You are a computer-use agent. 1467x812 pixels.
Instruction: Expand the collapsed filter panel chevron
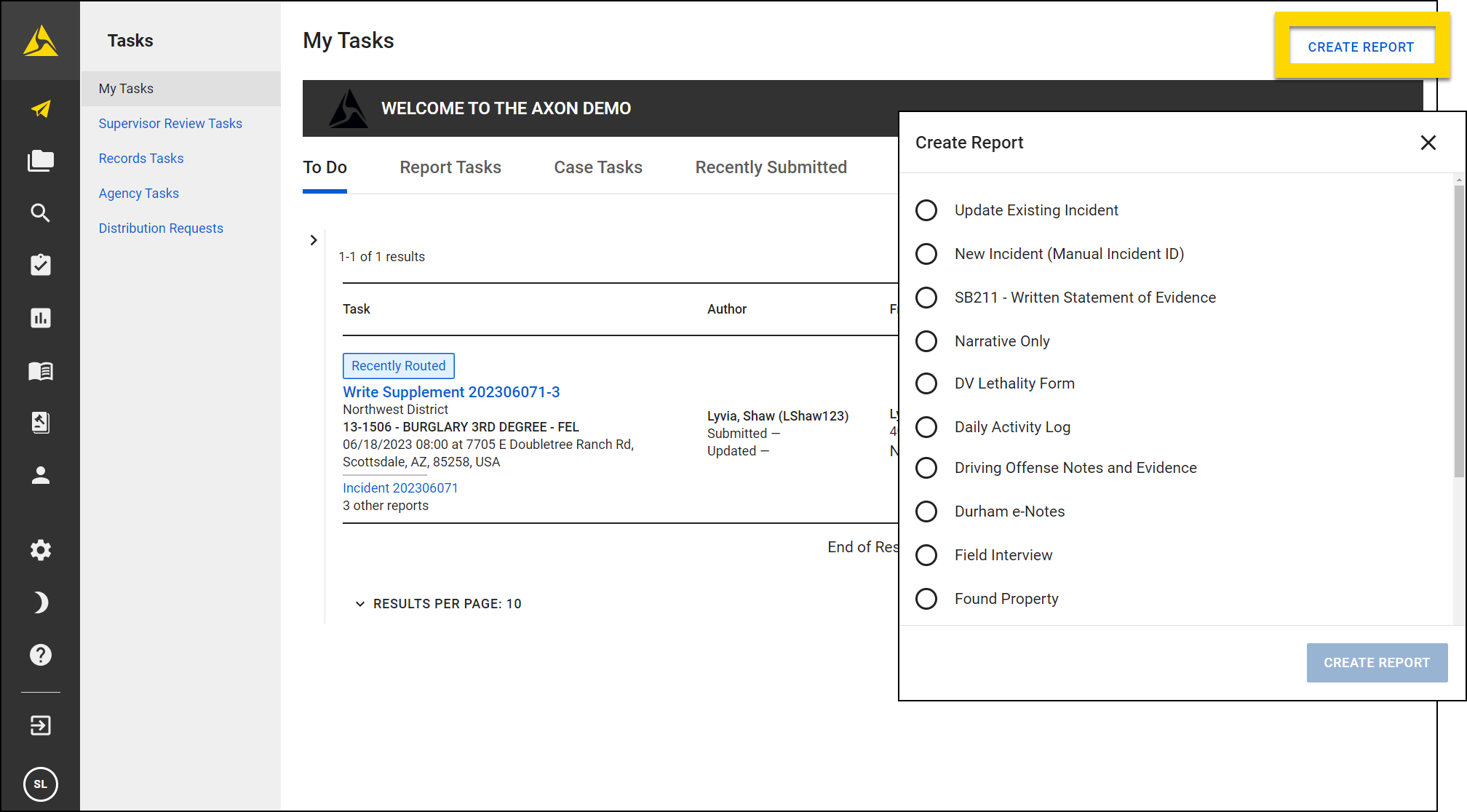click(x=313, y=239)
